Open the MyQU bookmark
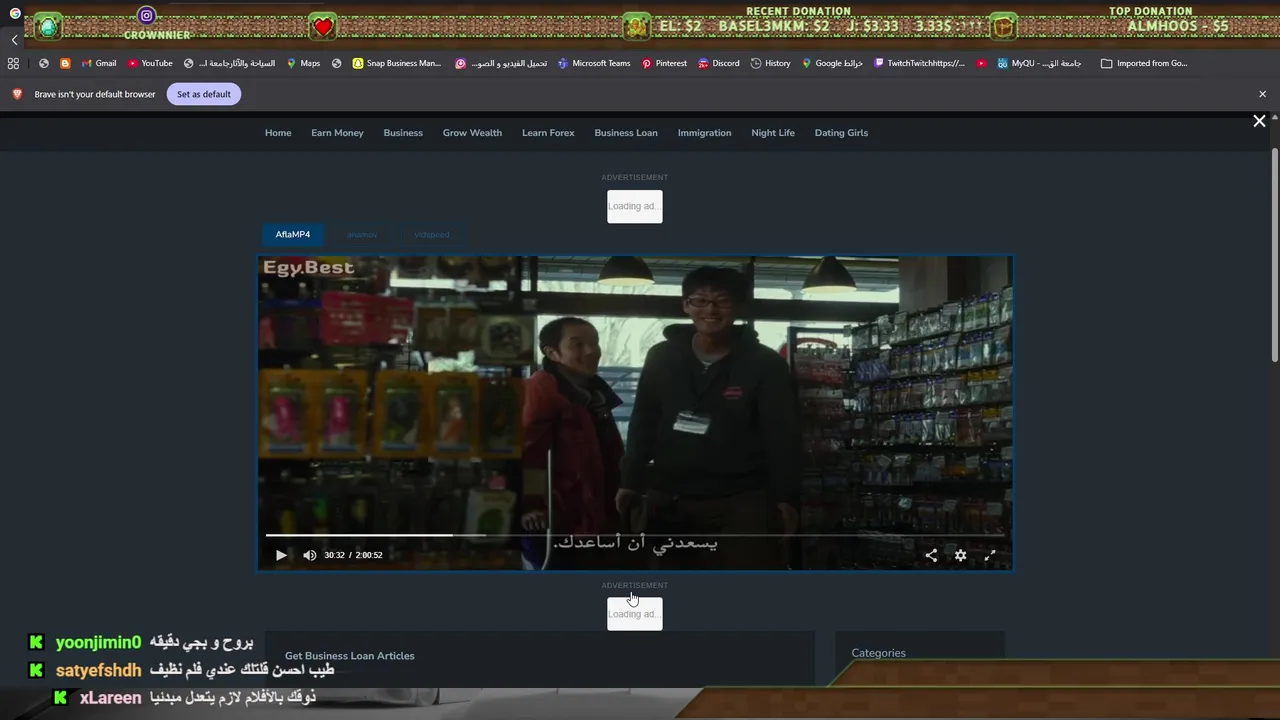 pyautogui.click(x=1038, y=63)
